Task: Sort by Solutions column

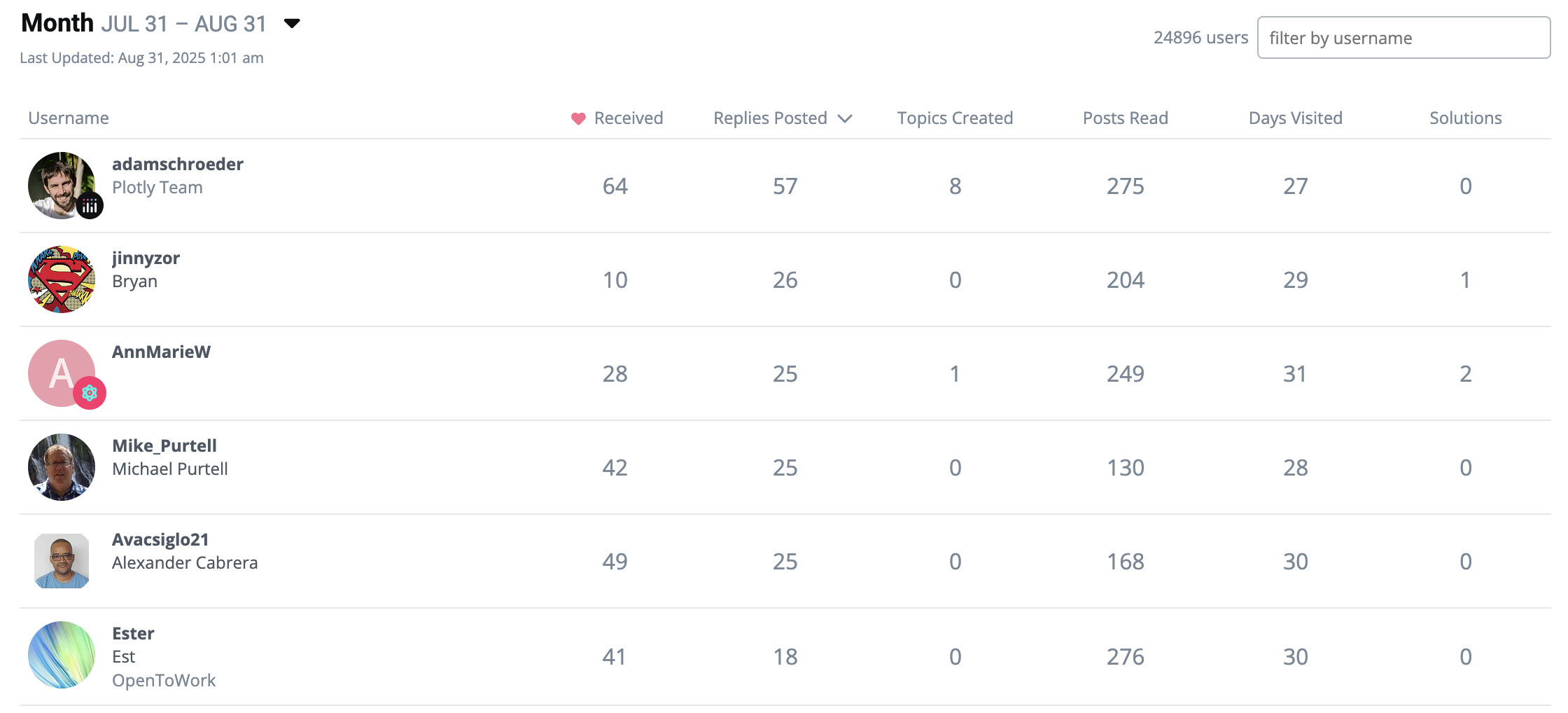Action: [x=1465, y=118]
